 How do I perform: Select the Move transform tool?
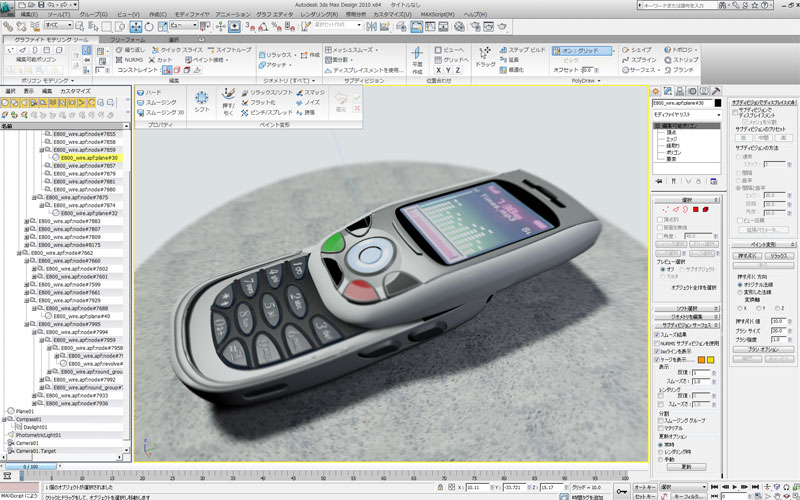135,26
